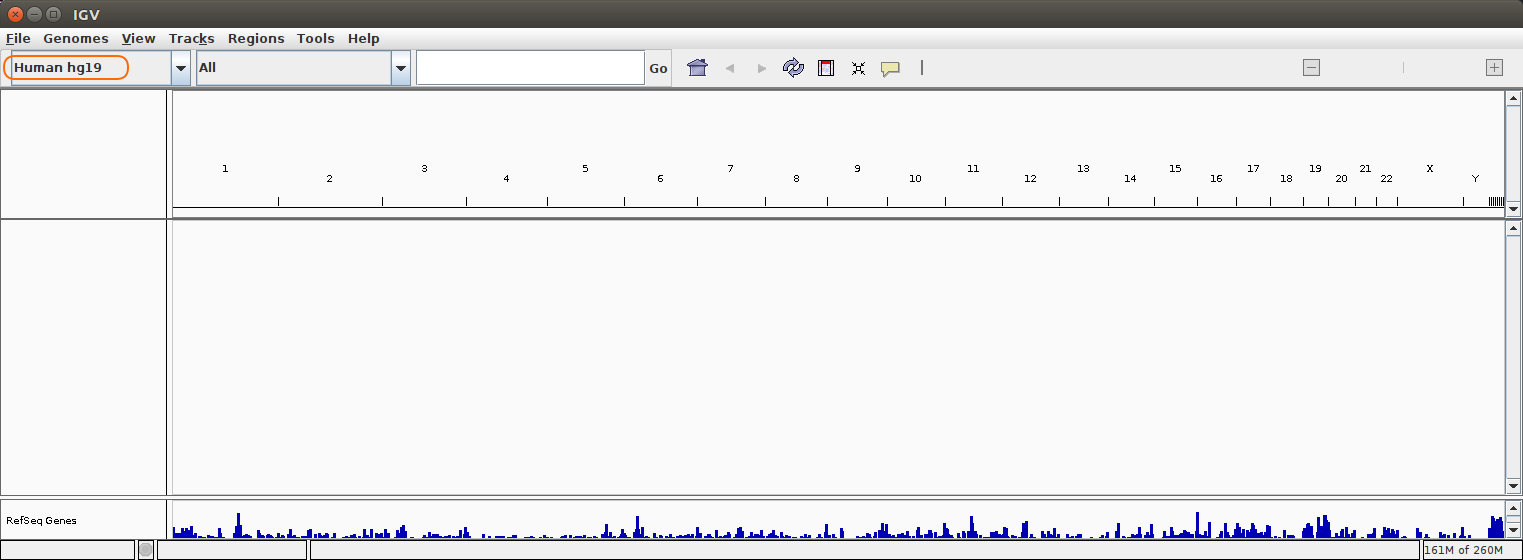
Task: Jump to chromosome 19 label
Action: point(1315,169)
